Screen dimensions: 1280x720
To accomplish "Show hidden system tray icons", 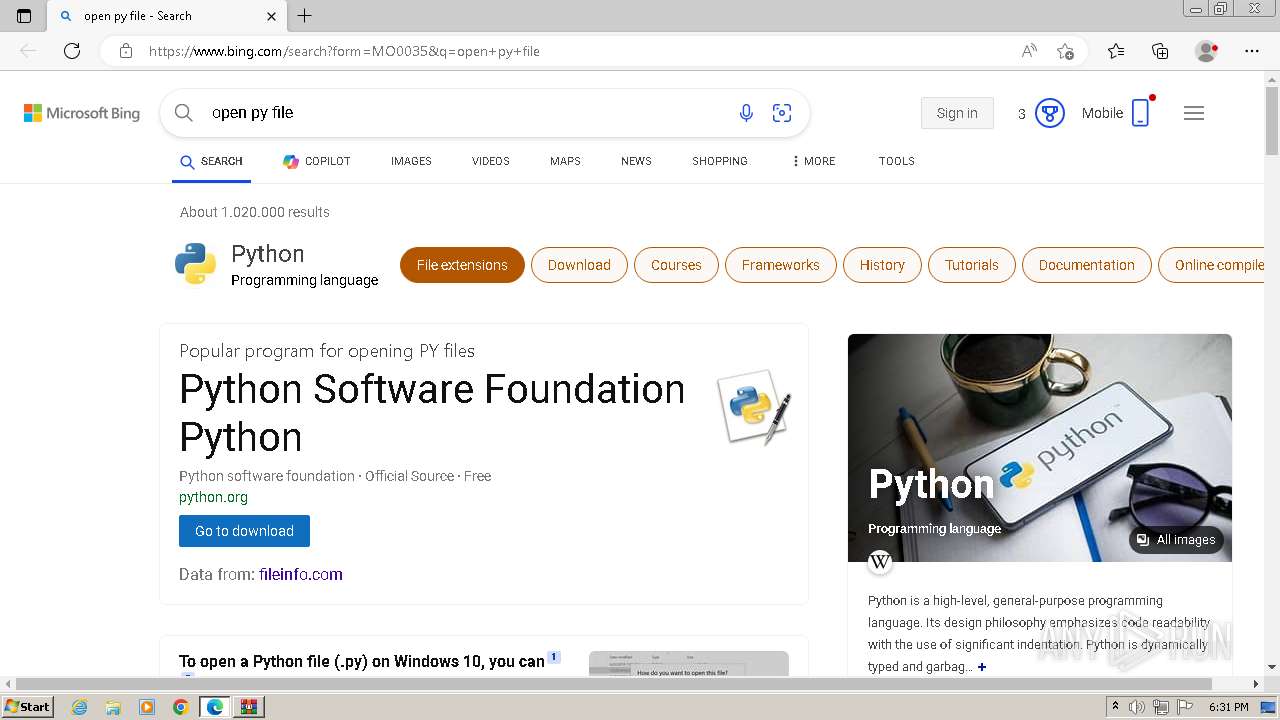I will [x=1114, y=707].
